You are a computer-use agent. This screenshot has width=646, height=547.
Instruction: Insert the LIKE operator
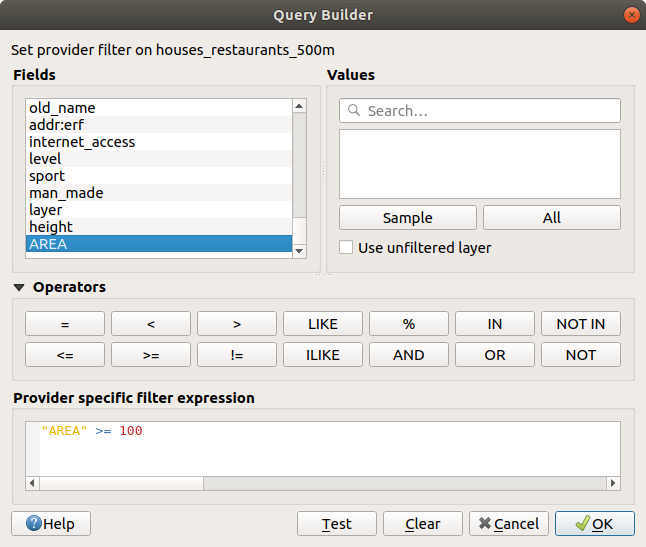click(x=323, y=324)
